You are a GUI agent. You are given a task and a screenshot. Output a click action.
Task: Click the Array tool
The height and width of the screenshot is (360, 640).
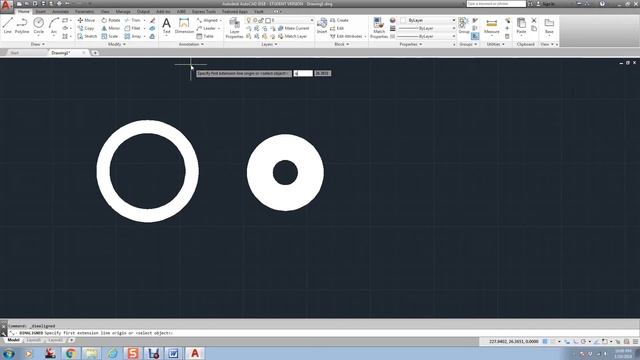tap(133, 36)
